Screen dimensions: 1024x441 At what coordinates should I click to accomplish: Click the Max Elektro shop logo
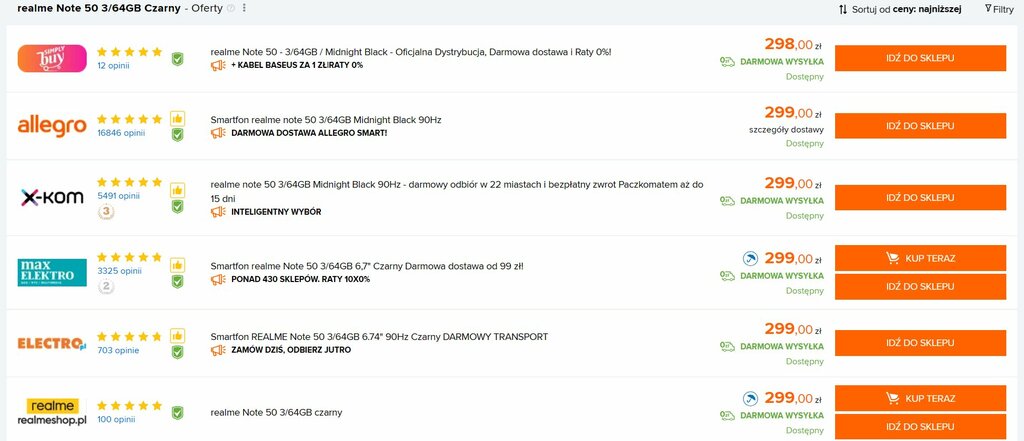[52, 272]
